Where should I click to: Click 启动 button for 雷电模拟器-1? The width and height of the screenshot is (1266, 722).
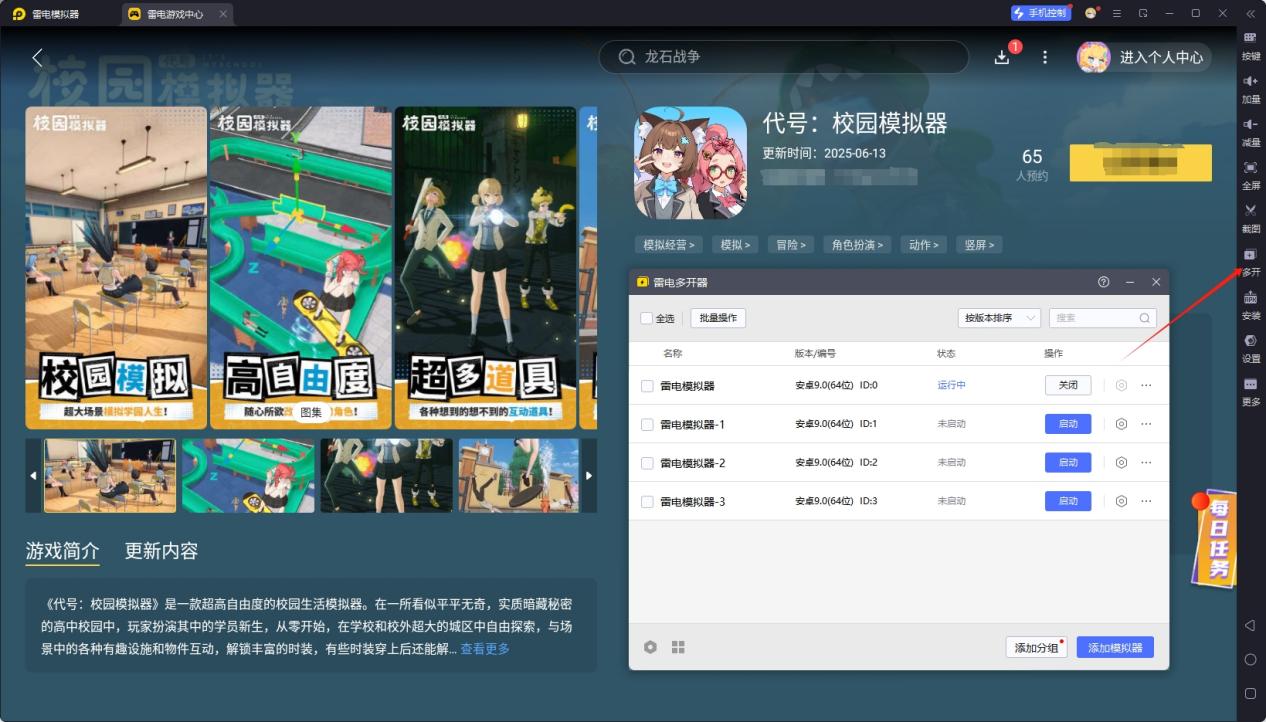[x=1068, y=424]
